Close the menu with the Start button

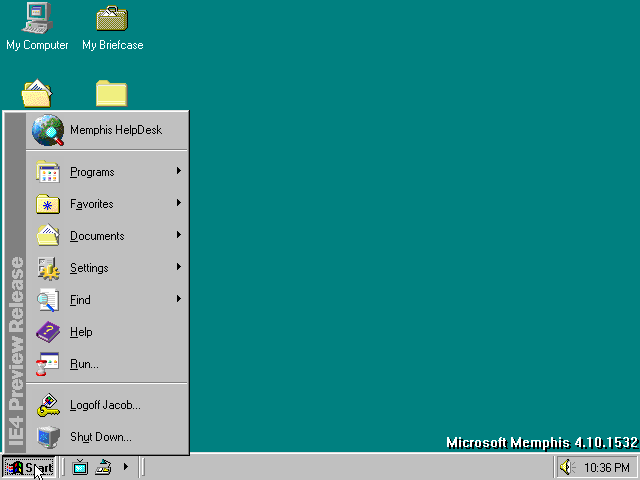click(29, 467)
